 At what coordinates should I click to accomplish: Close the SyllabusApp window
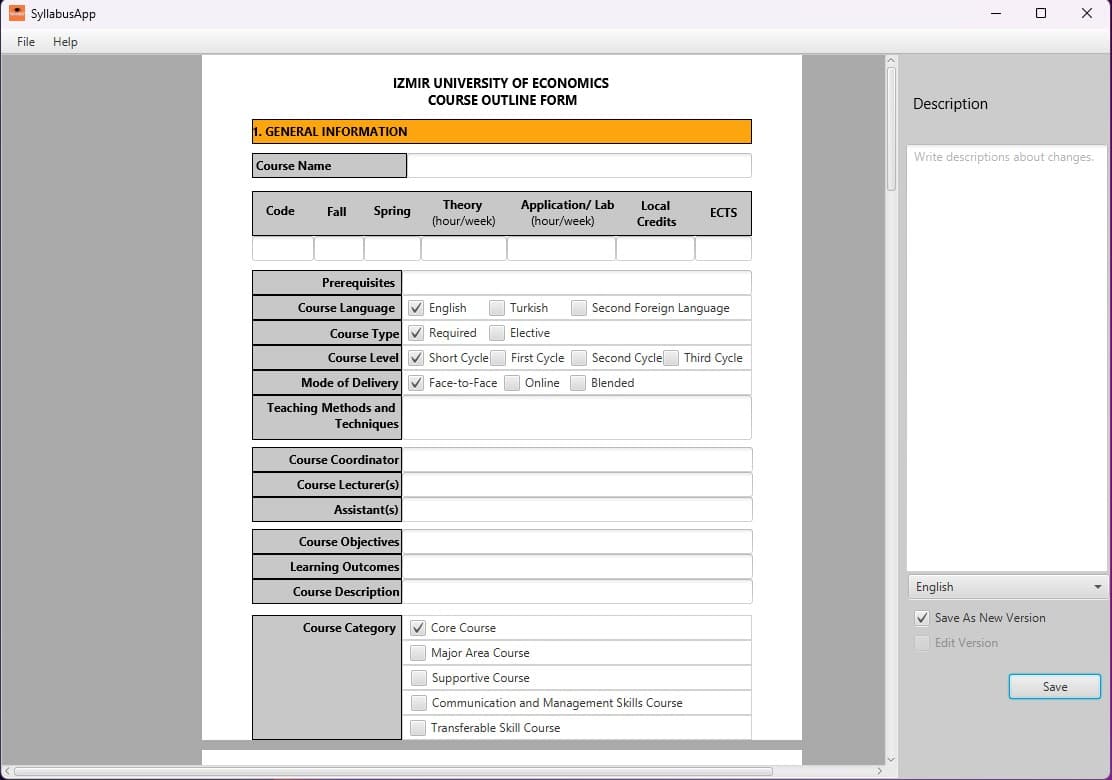point(1086,13)
